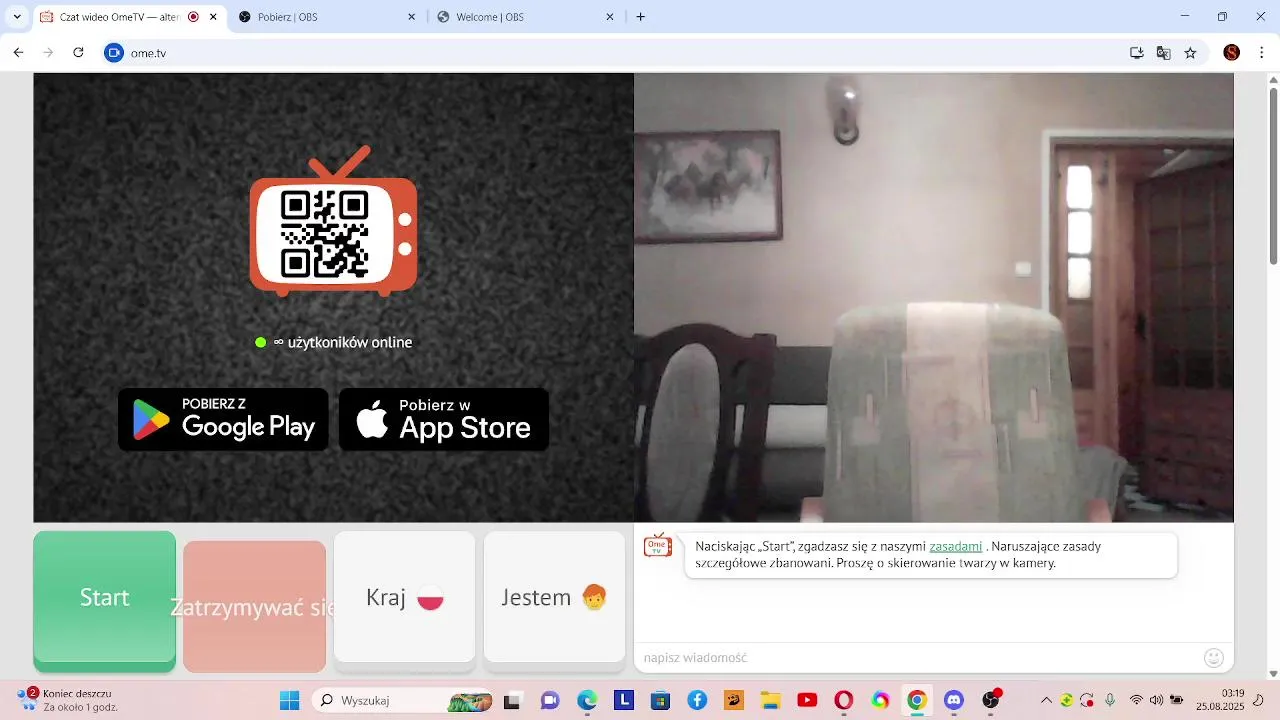This screenshot has height=720, width=1280.
Task: Click the tab recording indicator on OmeTV tab
Action: point(194,17)
